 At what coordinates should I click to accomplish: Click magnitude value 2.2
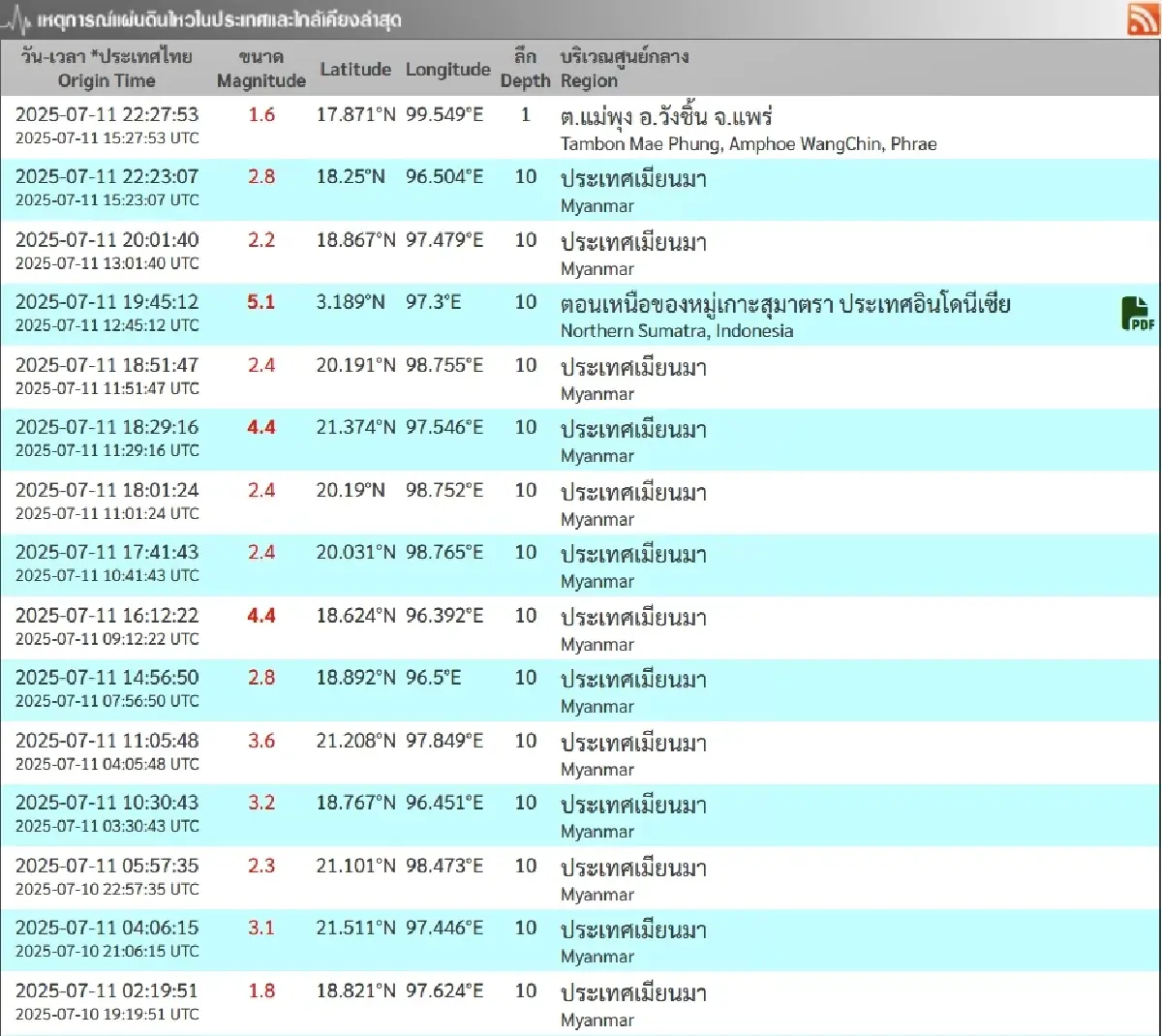[x=261, y=239]
